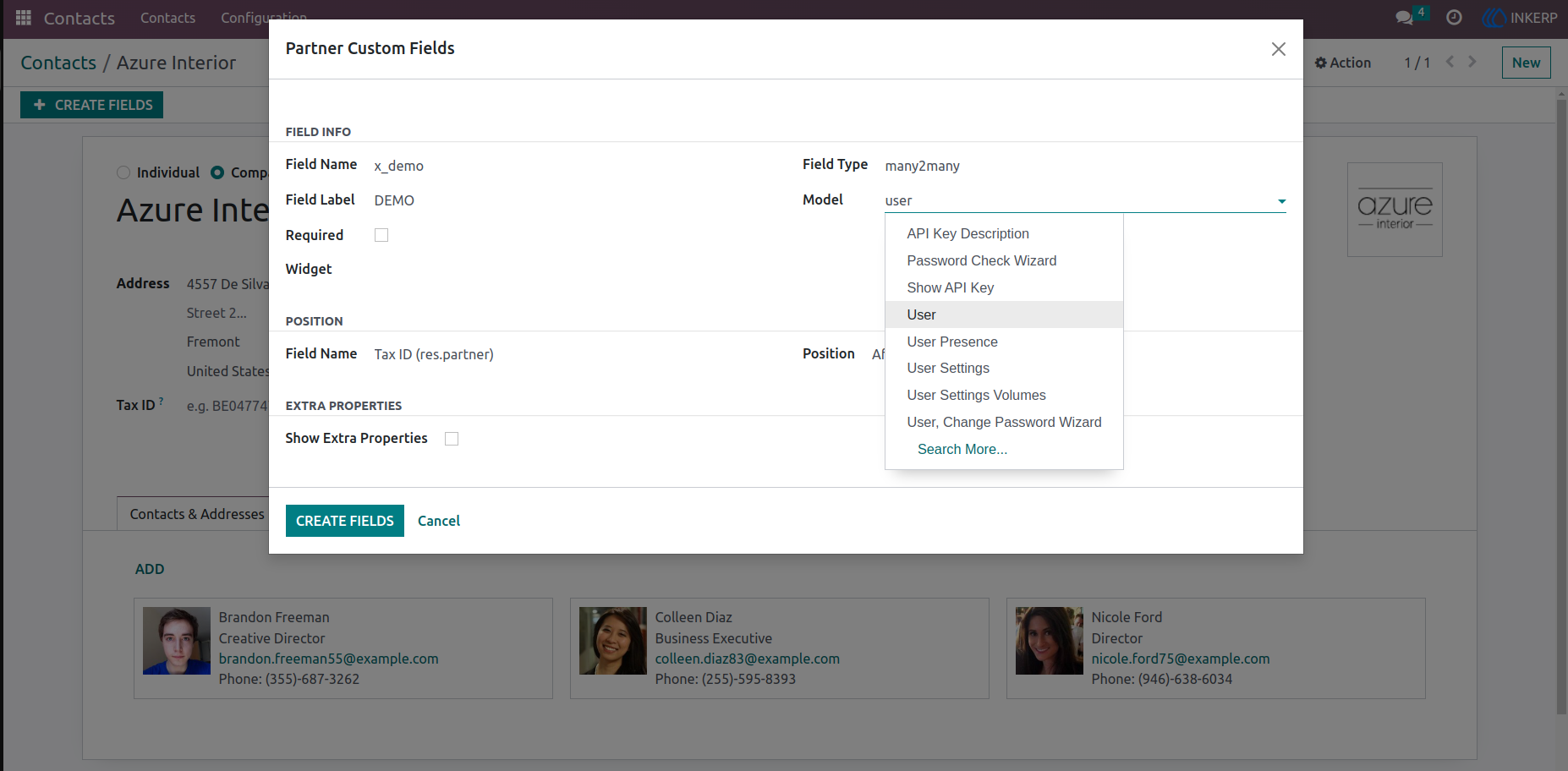The image size is (1568, 771).
Task: Click email brandon.freeman55@example.com
Action: coord(328,659)
